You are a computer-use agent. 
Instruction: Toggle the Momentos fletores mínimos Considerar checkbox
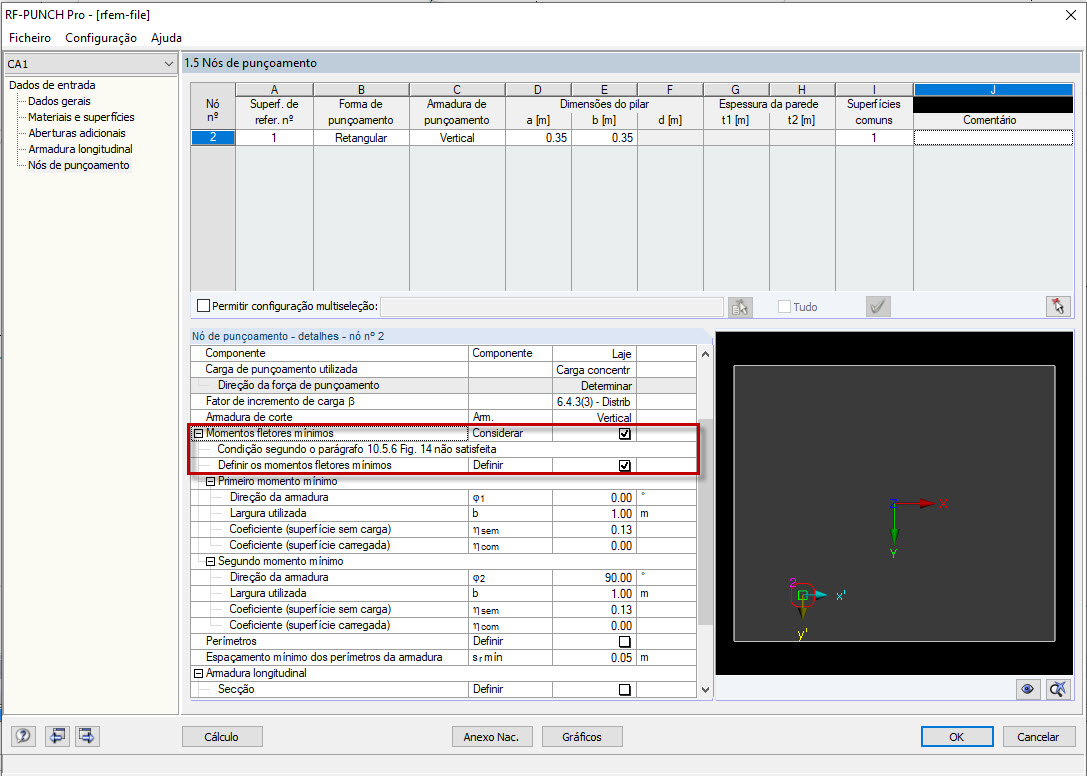[625, 433]
